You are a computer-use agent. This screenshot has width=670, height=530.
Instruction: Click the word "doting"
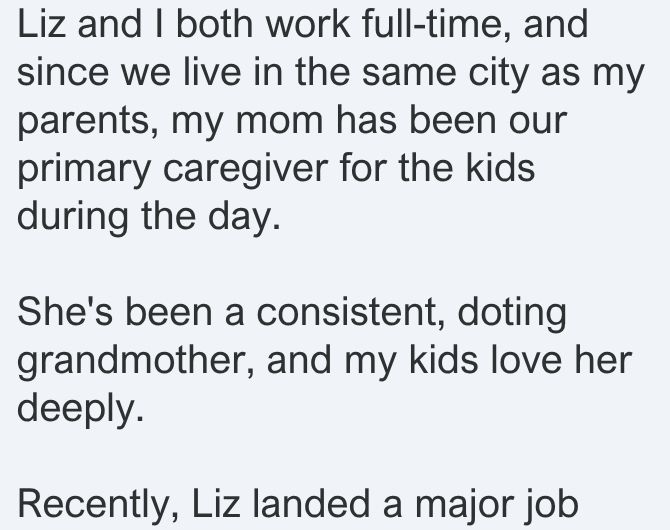[512, 315]
